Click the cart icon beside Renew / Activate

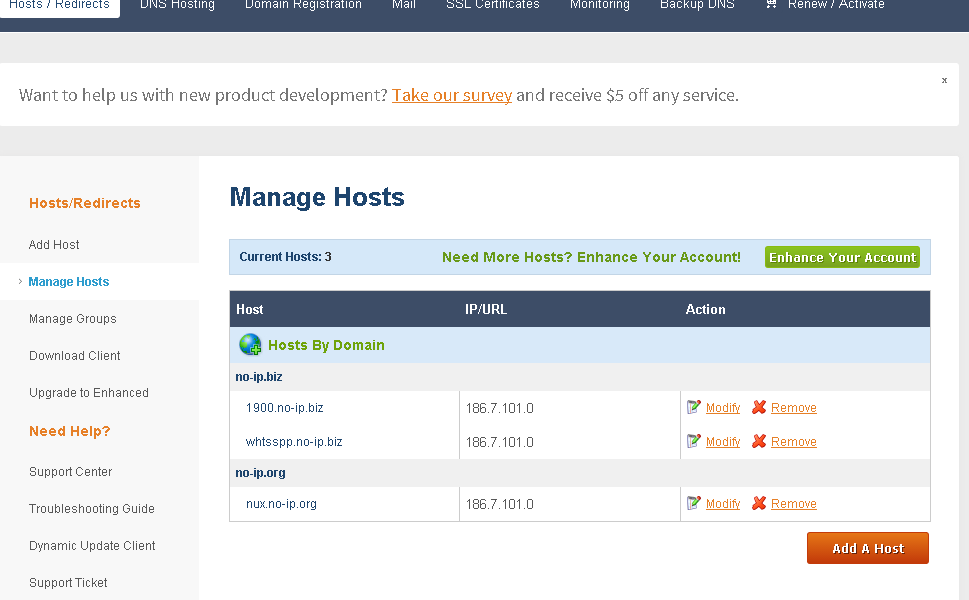771,4
